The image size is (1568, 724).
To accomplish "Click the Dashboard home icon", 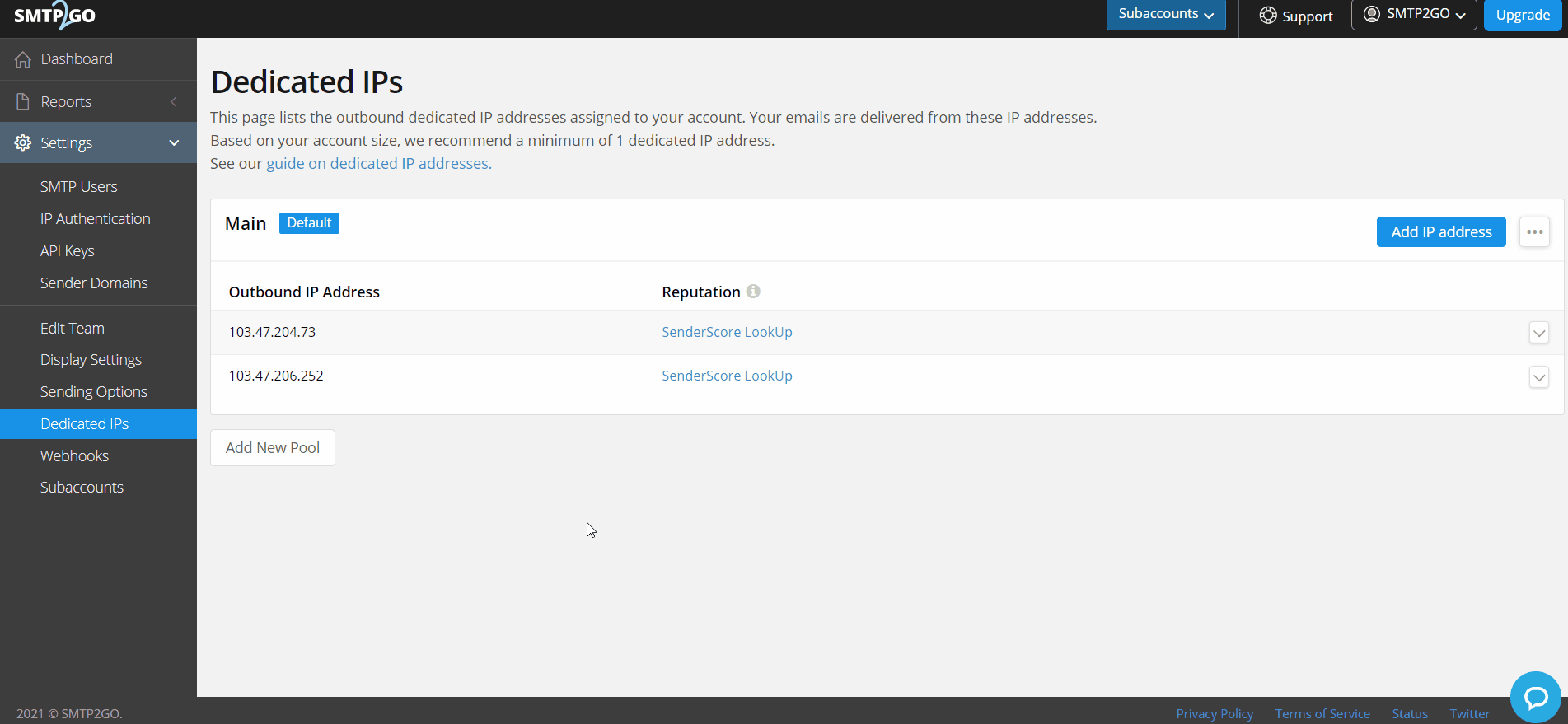I will coord(23,59).
